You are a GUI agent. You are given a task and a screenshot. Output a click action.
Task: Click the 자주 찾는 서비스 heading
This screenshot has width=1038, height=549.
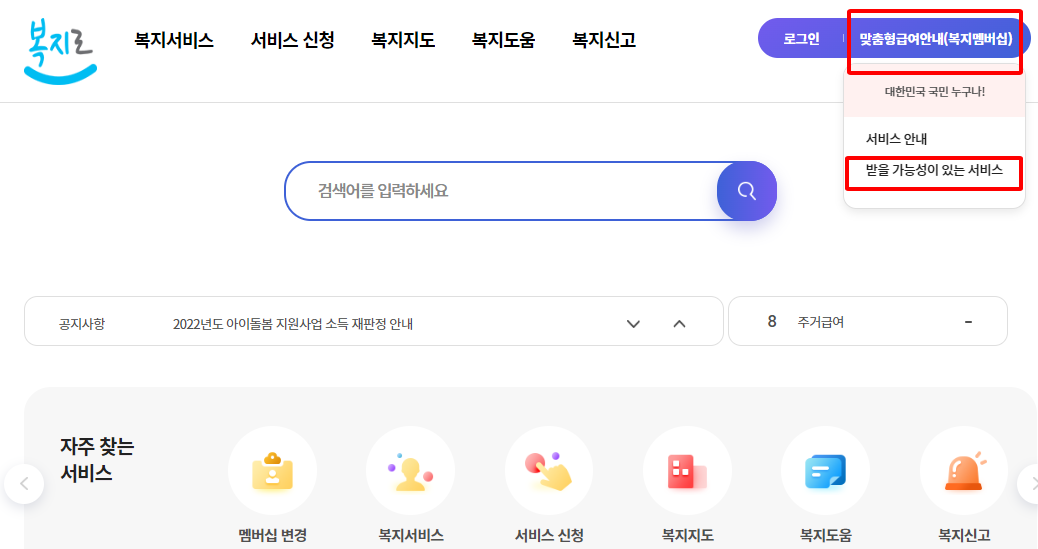(97, 460)
